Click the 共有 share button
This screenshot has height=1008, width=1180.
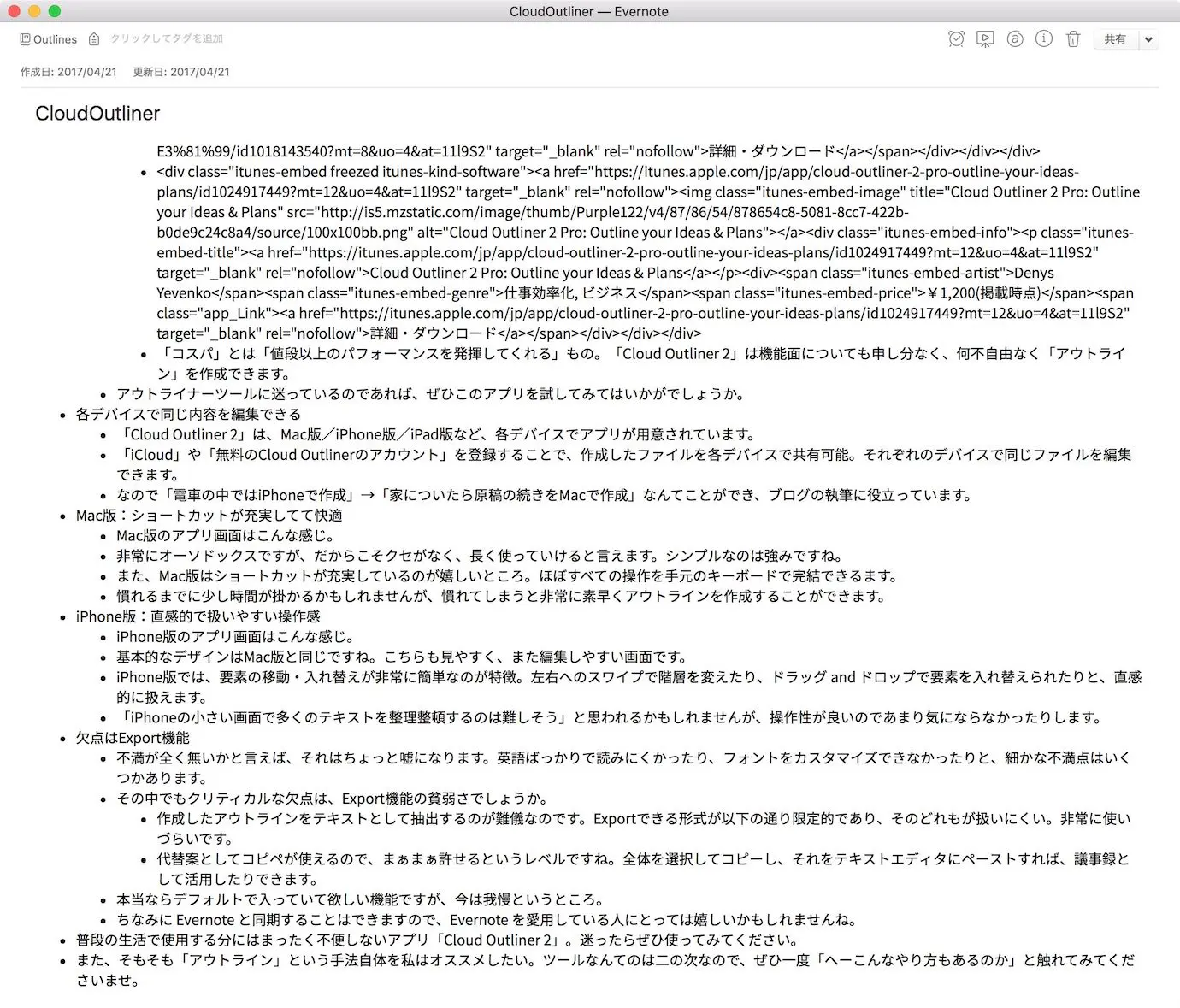(1115, 39)
